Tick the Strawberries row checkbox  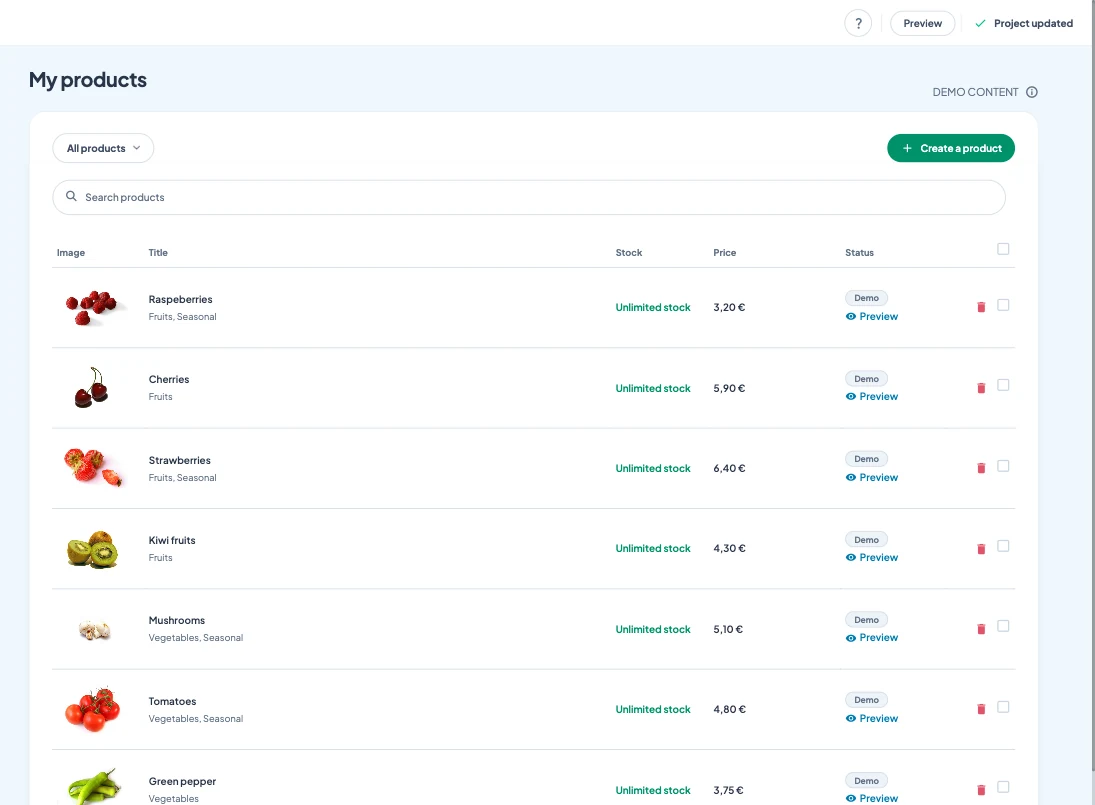tap(1003, 466)
